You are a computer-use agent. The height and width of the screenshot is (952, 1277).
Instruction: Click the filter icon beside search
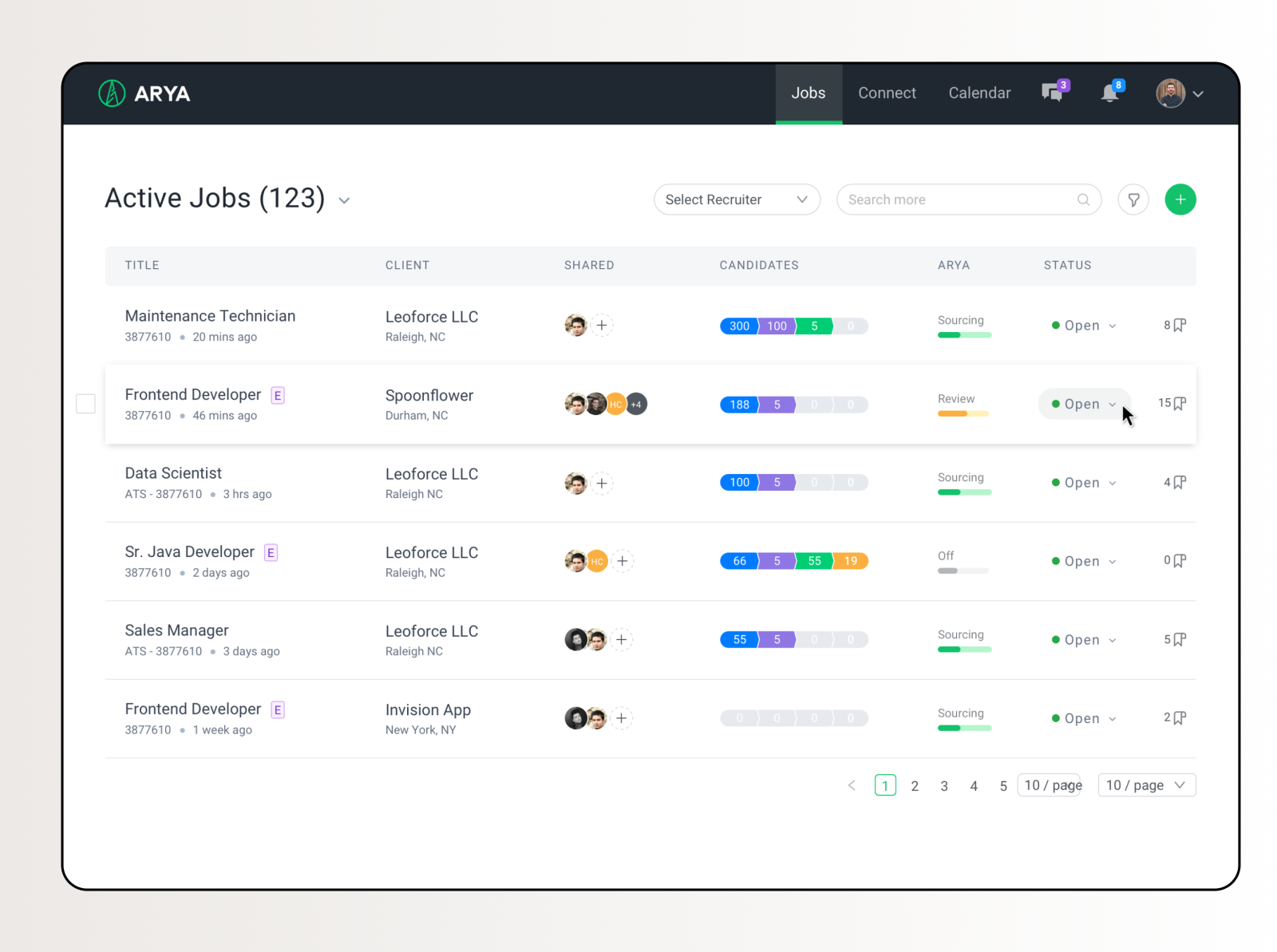point(1133,199)
